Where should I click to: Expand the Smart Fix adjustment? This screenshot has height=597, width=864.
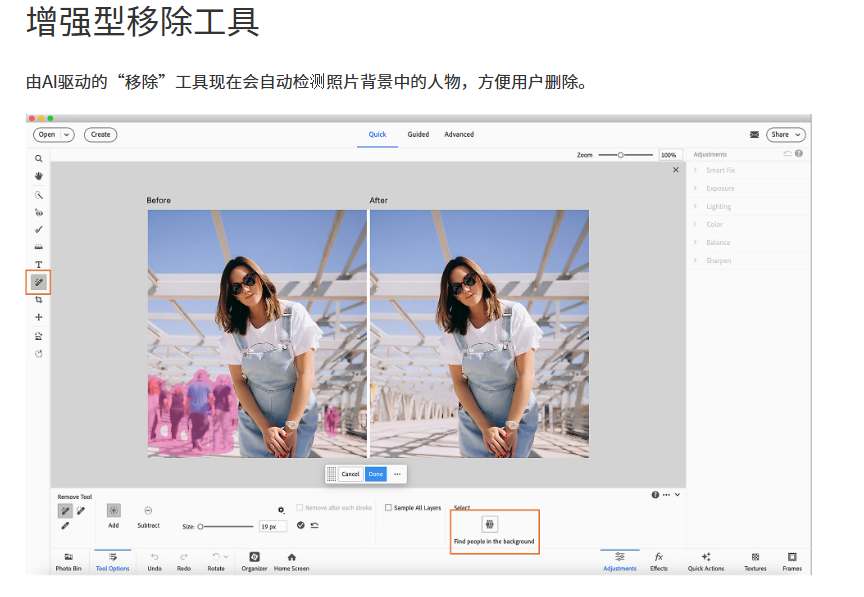720,171
